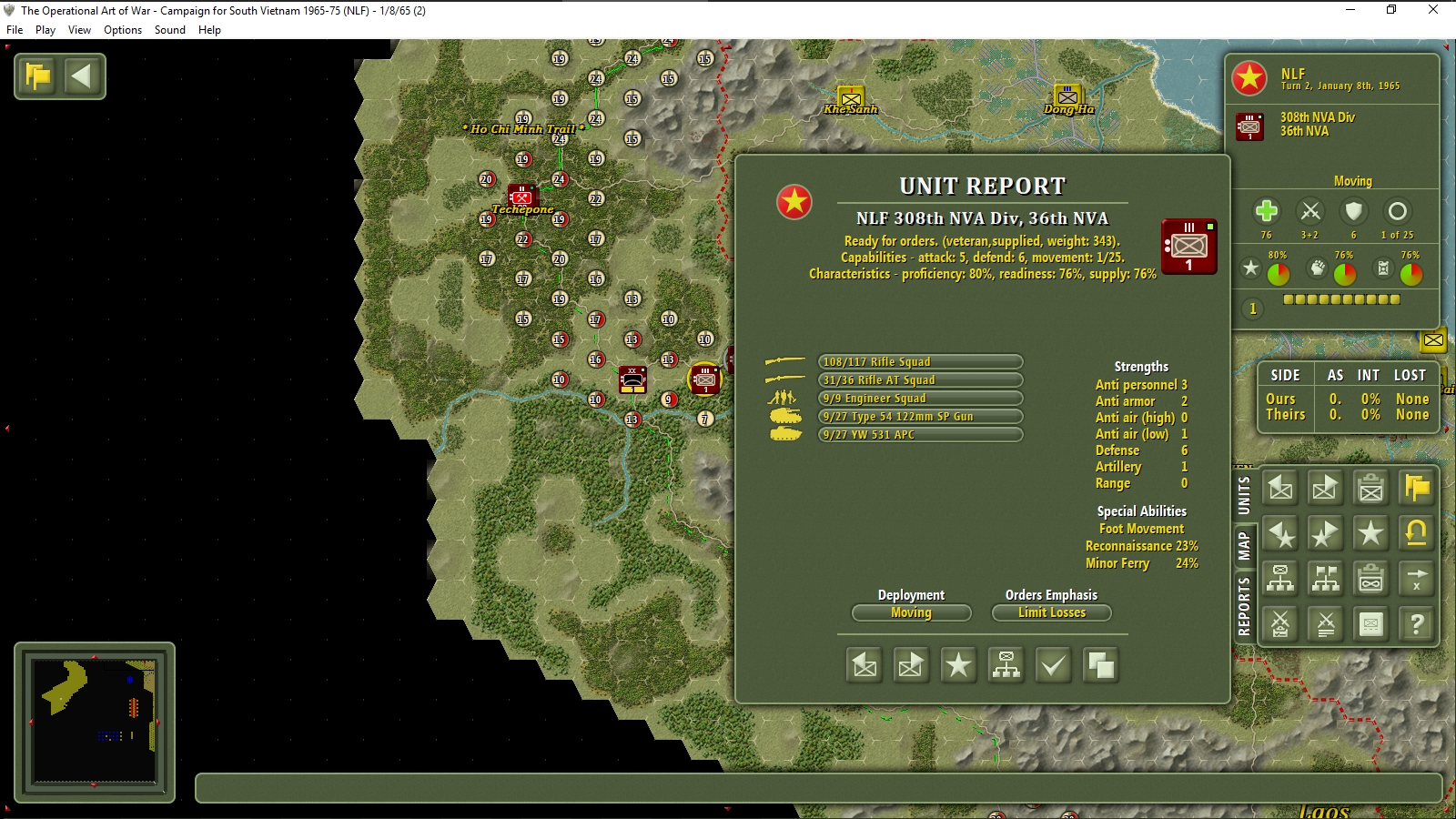The image size is (1456, 819).
Task: Select previous unit icon in control panel
Action: point(1280,489)
